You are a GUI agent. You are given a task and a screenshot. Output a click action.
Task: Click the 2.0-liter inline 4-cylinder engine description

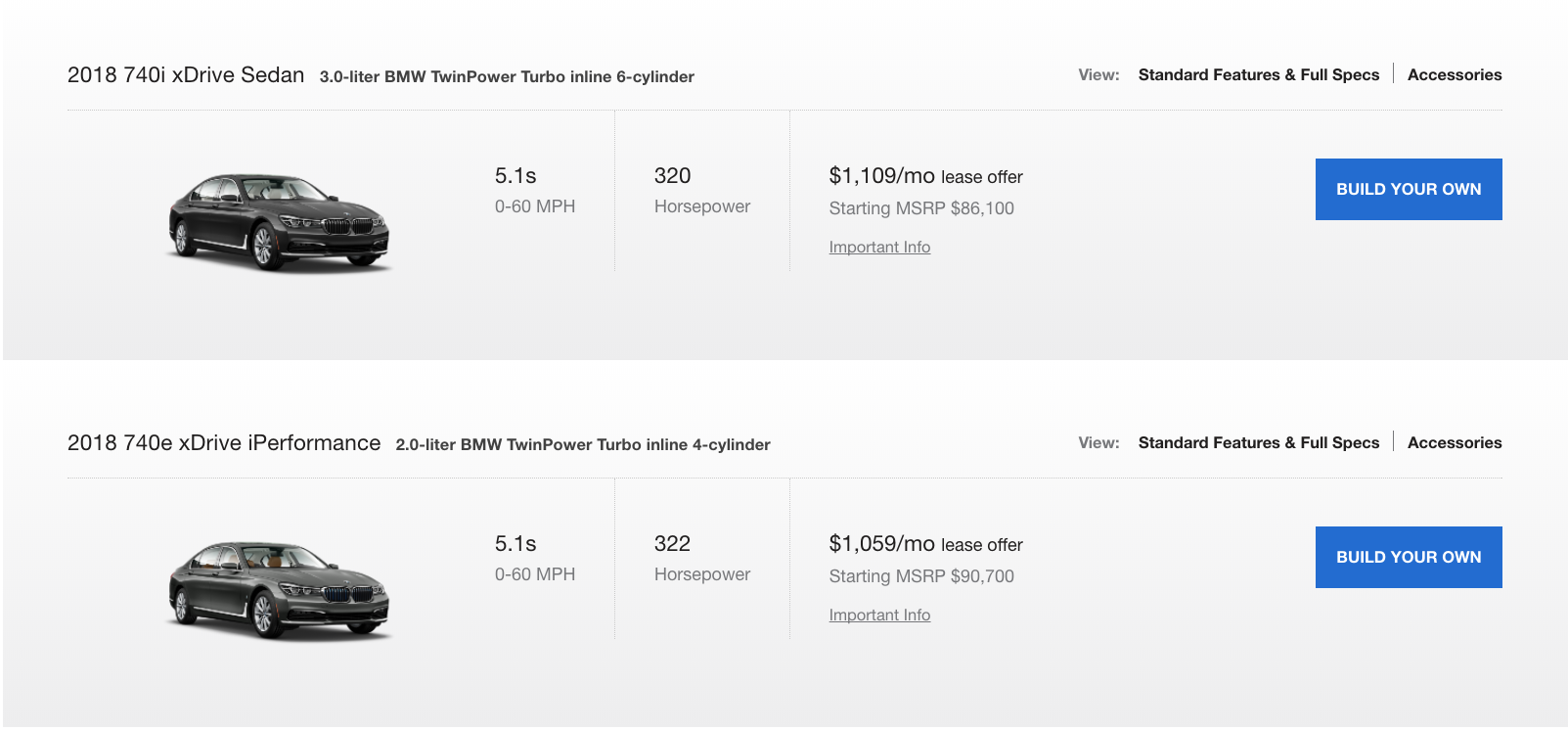pyautogui.click(x=583, y=445)
